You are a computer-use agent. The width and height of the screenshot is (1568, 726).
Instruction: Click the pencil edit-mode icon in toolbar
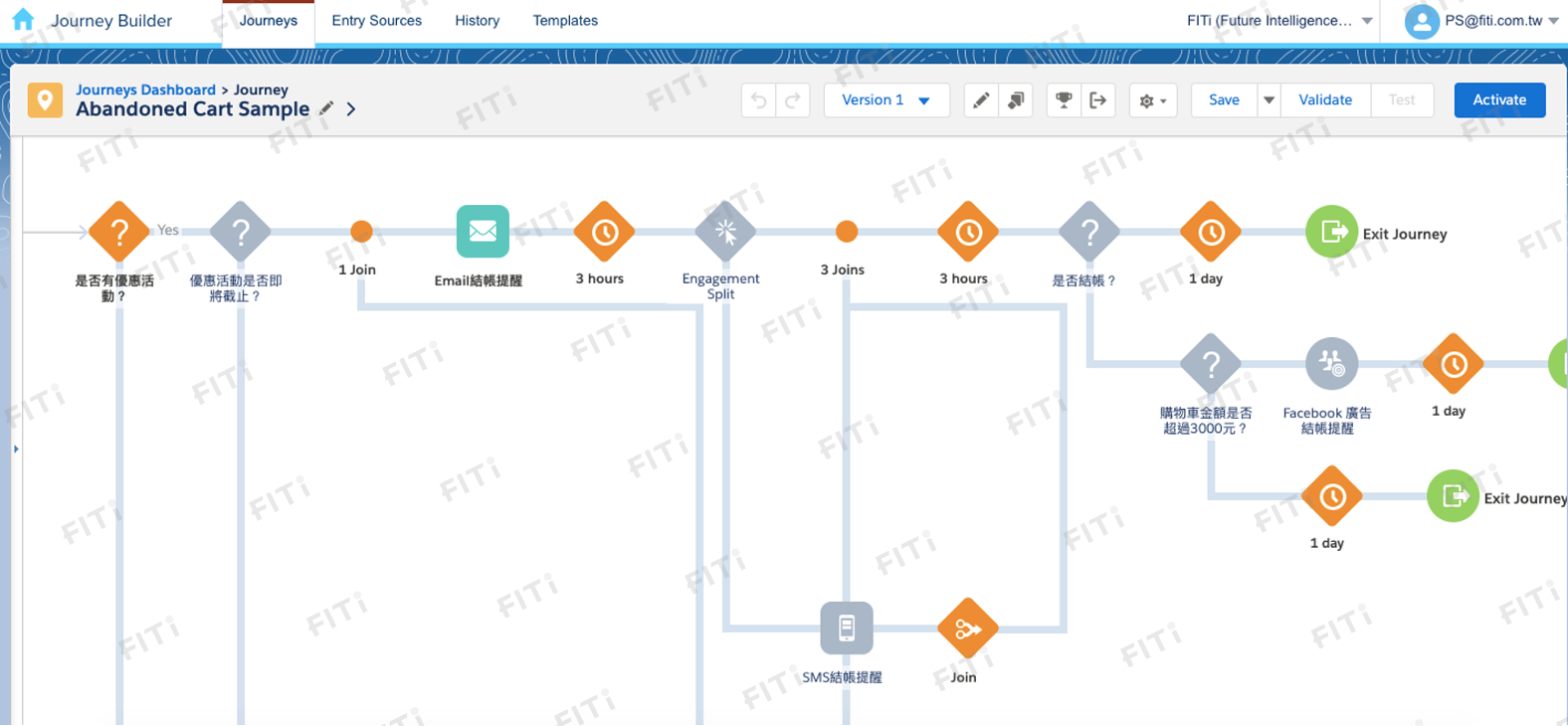pyautogui.click(x=981, y=100)
